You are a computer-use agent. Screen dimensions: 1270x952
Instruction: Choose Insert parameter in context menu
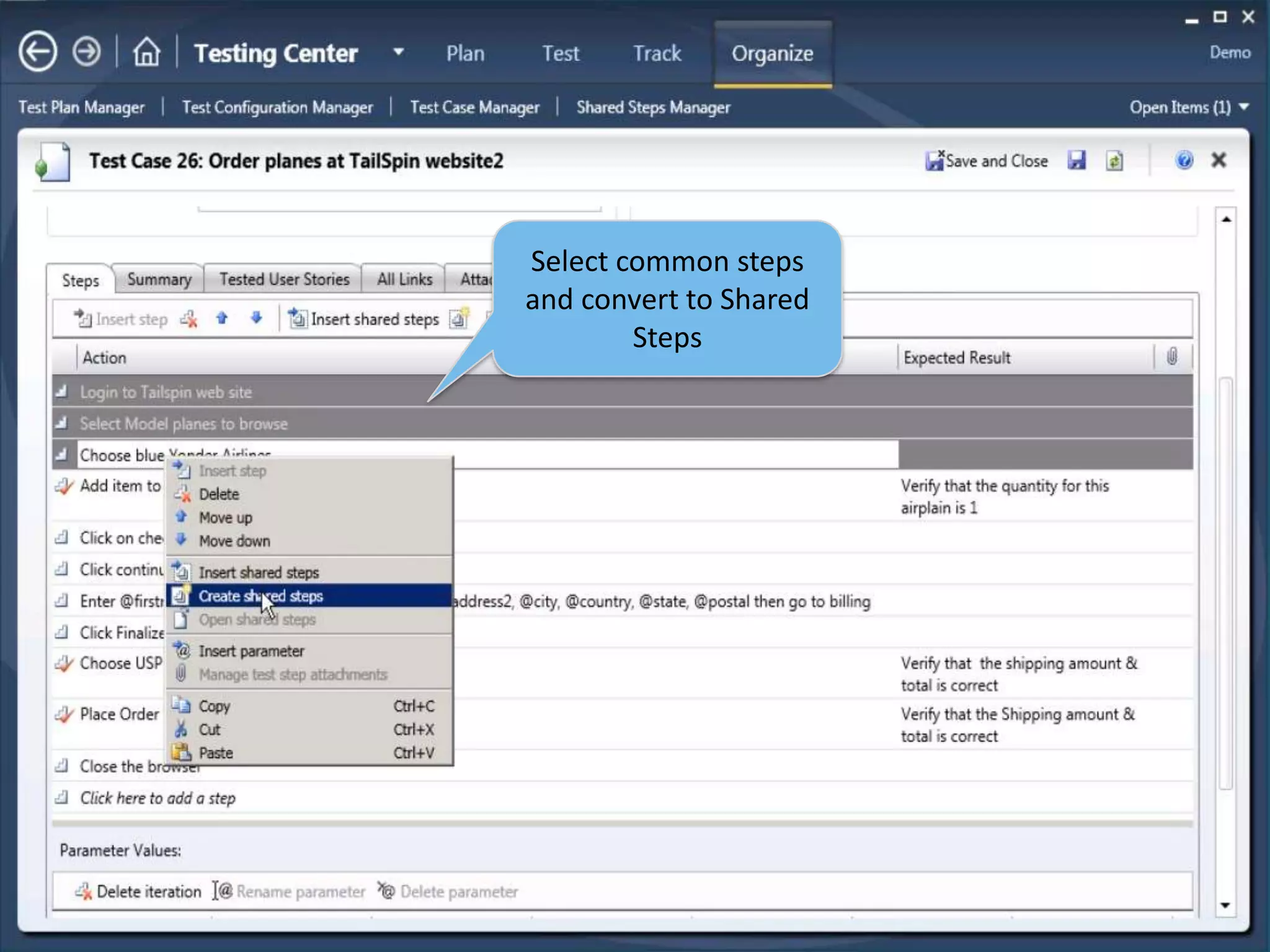309,651
